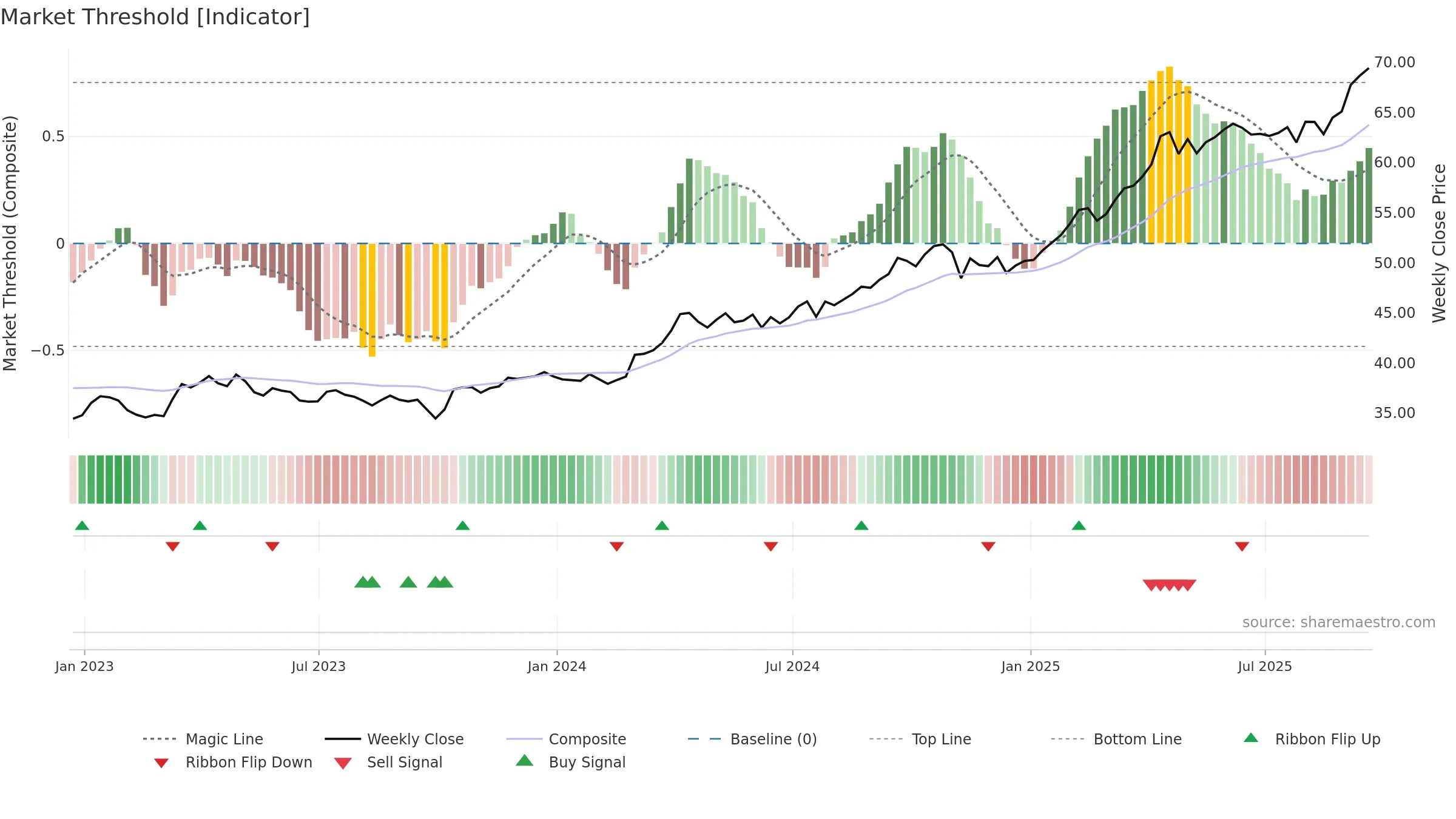The width and height of the screenshot is (1456, 819).
Task: Click the '−0.5' left axis label
Action: (x=47, y=351)
